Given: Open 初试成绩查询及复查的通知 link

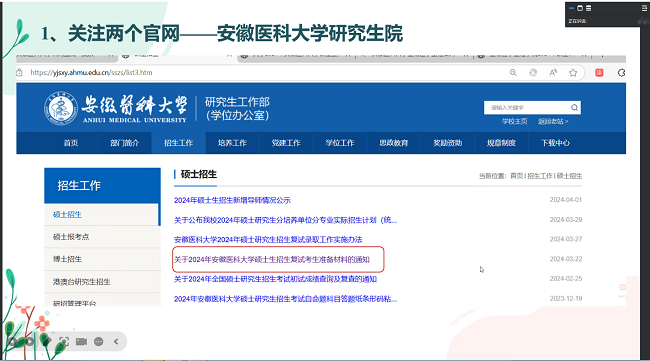Looking at the screenshot, I should click(x=275, y=279).
